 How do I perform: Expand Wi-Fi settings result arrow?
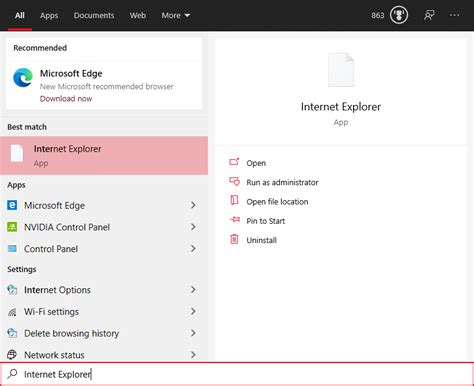tap(193, 311)
